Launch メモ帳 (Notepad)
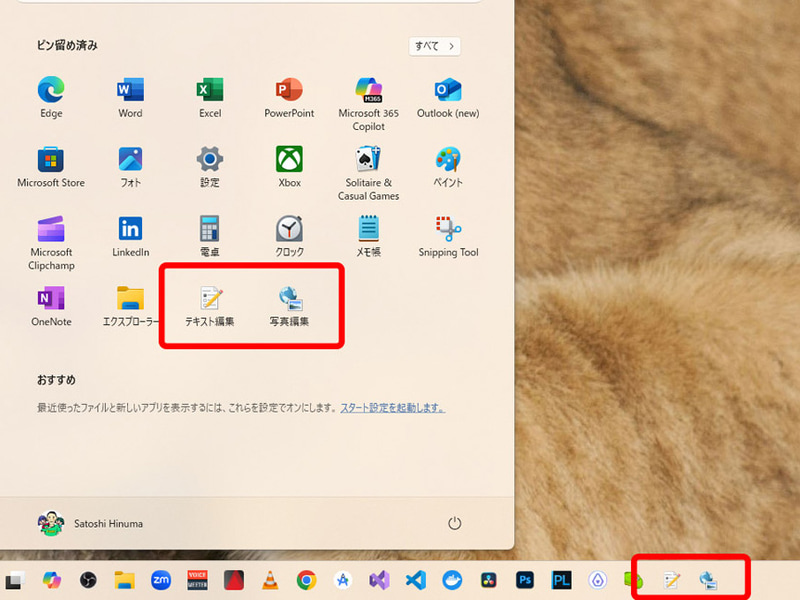This screenshot has width=800, height=600. point(368,228)
